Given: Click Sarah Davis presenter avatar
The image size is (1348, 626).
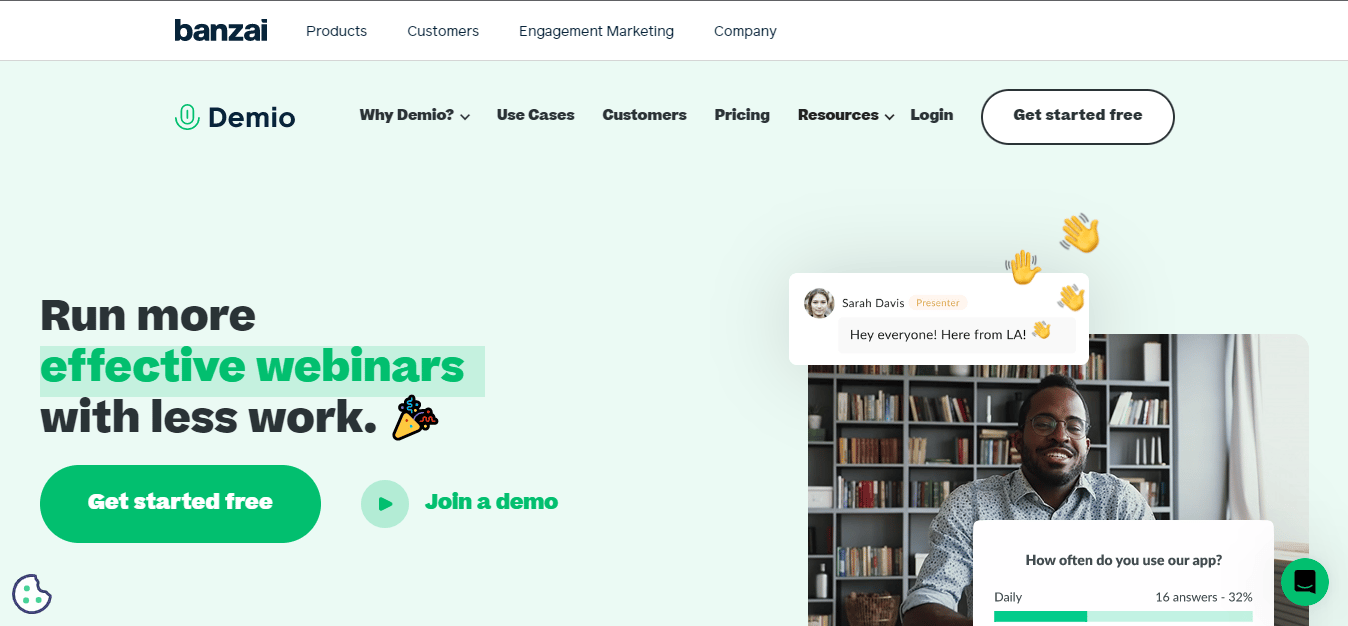Looking at the screenshot, I should [x=819, y=303].
